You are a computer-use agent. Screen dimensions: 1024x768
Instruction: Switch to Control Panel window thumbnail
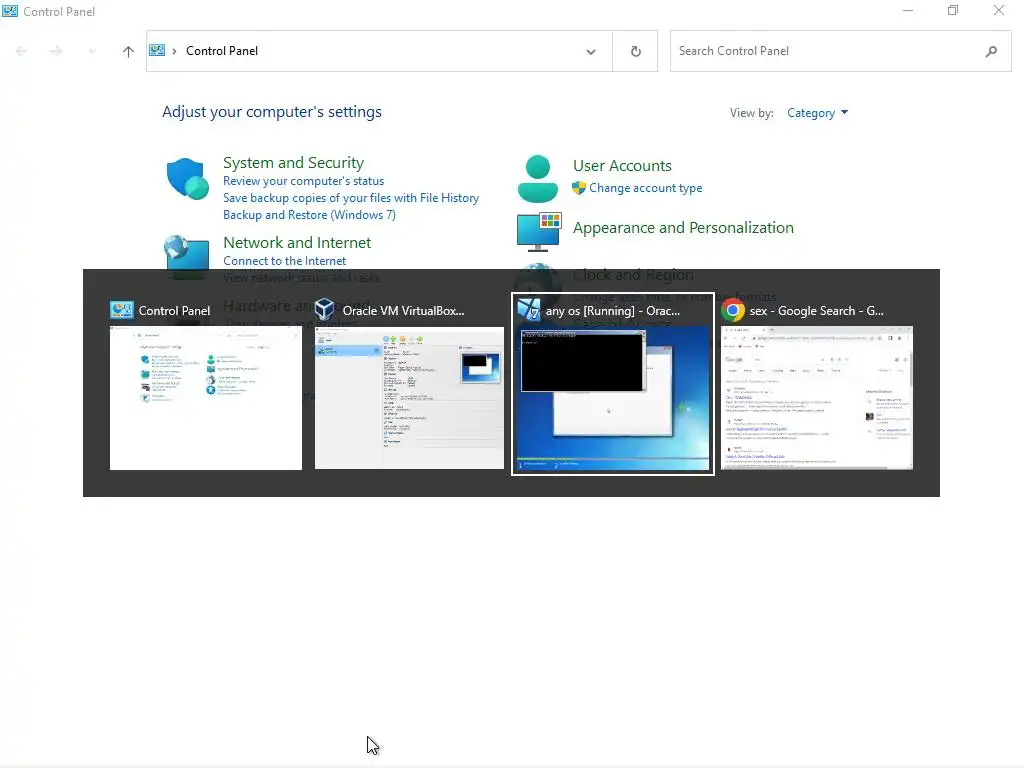206,398
